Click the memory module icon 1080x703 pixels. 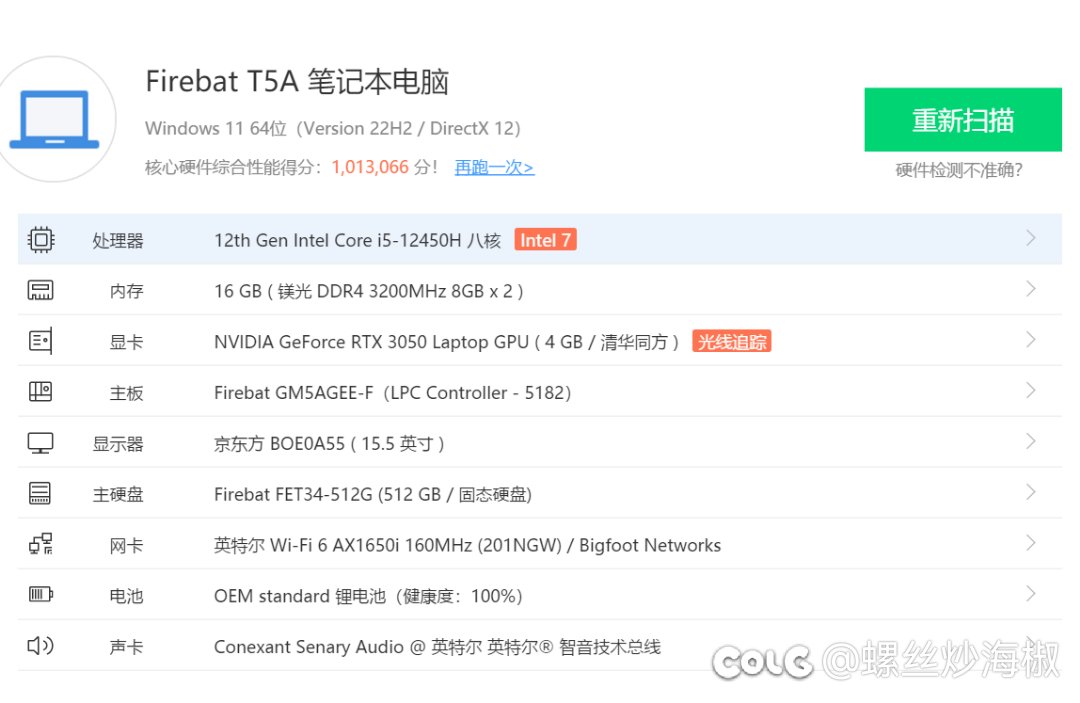tap(40, 289)
